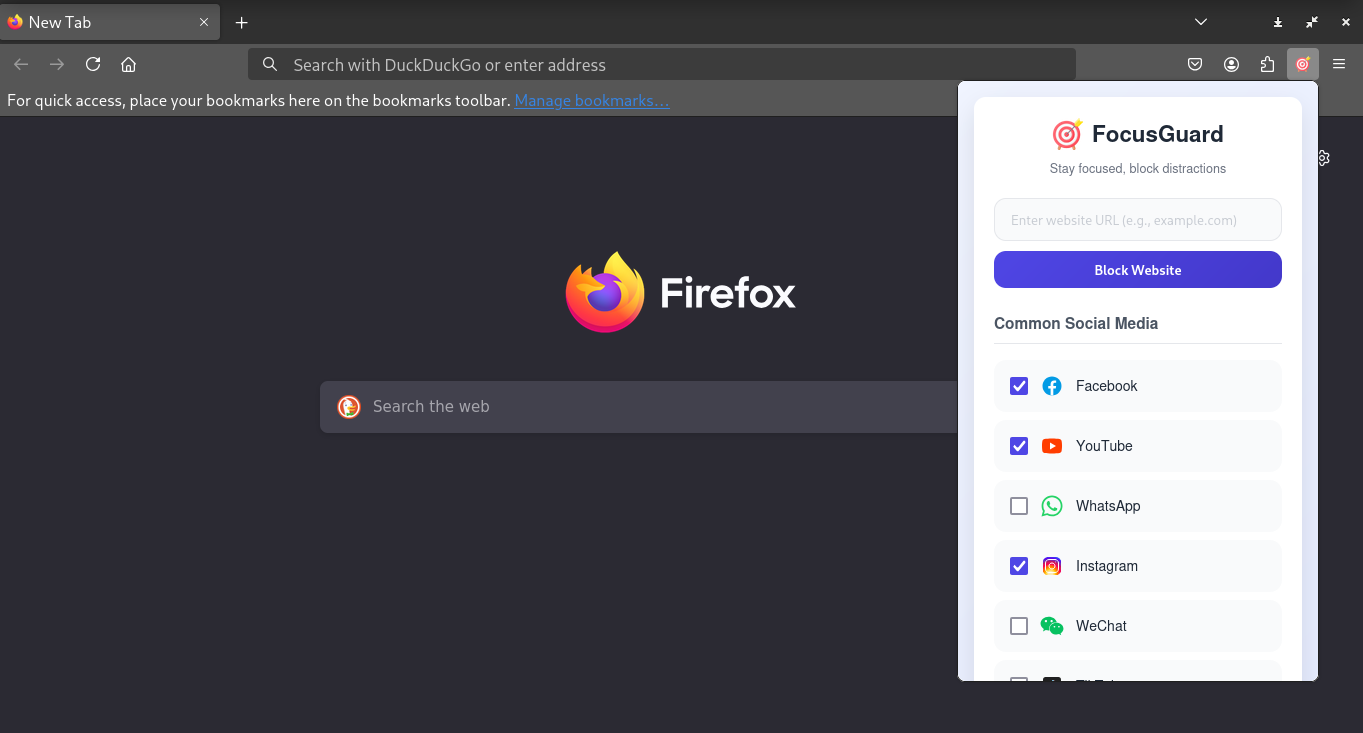List all tabs dropdown arrow
The height and width of the screenshot is (733, 1363).
pyautogui.click(x=1201, y=22)
